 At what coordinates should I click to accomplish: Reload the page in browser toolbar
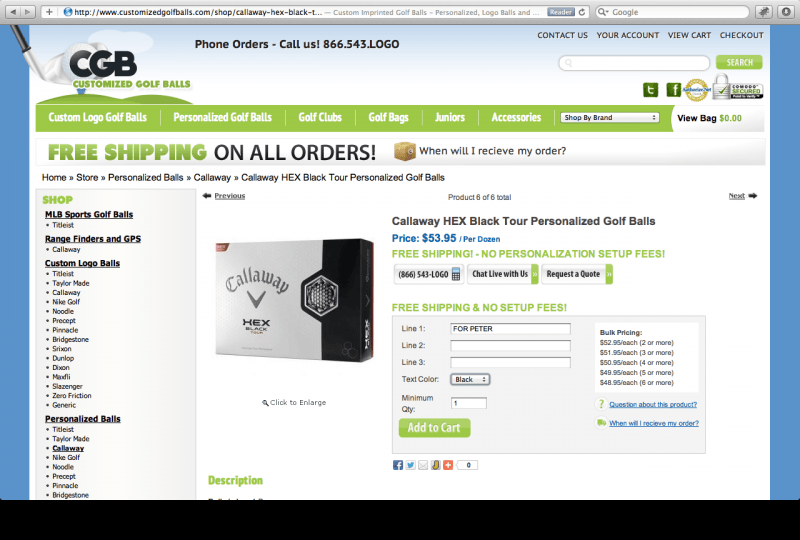pos(582,12)
